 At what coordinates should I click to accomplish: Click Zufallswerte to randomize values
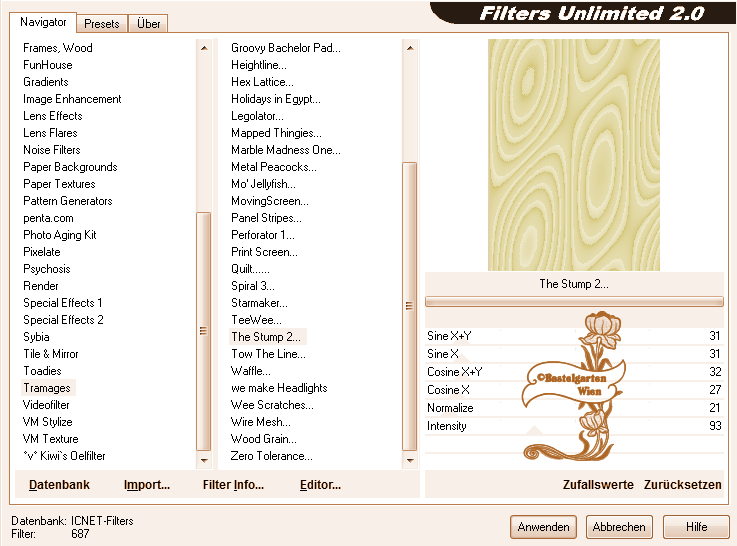[x=598, y=484]
